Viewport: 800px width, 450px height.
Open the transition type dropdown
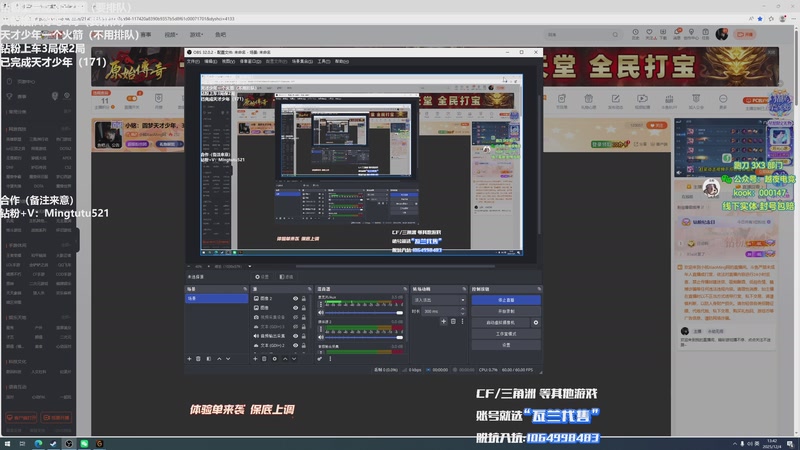click(x=439, y=300)
